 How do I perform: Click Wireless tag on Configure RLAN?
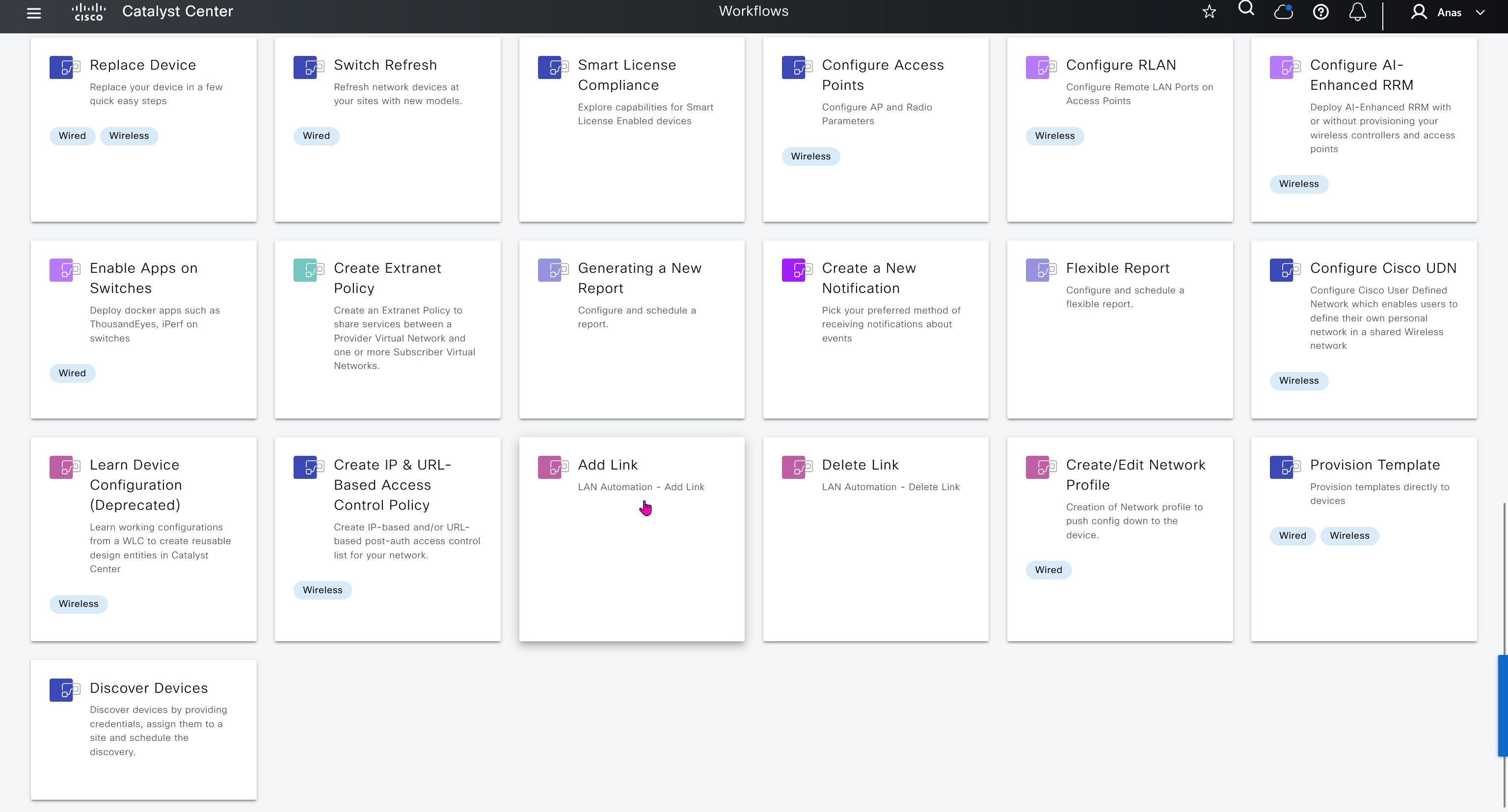pos(1054,136)
